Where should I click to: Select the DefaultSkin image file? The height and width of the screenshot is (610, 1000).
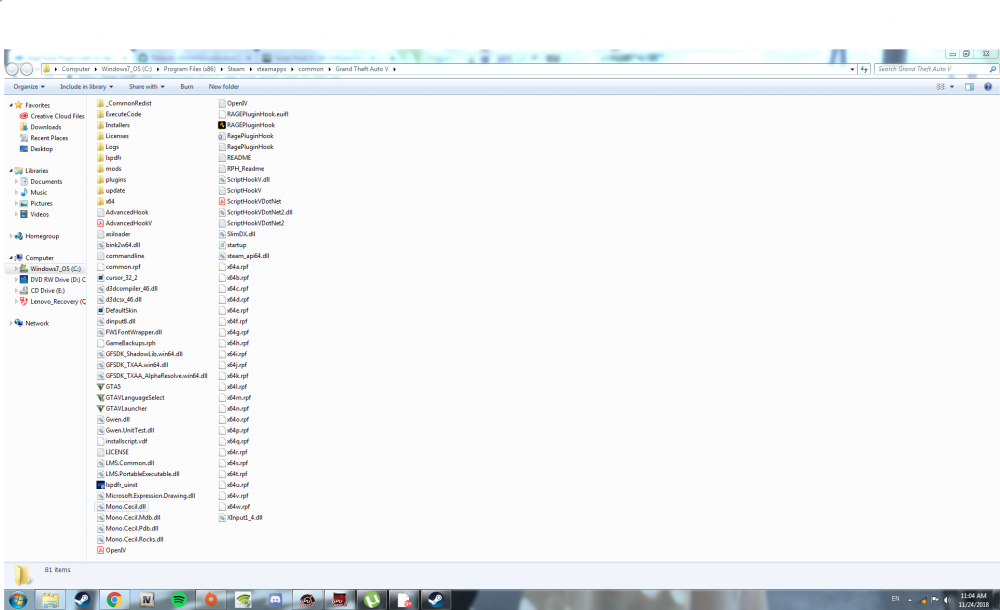[x=117, y=311]
